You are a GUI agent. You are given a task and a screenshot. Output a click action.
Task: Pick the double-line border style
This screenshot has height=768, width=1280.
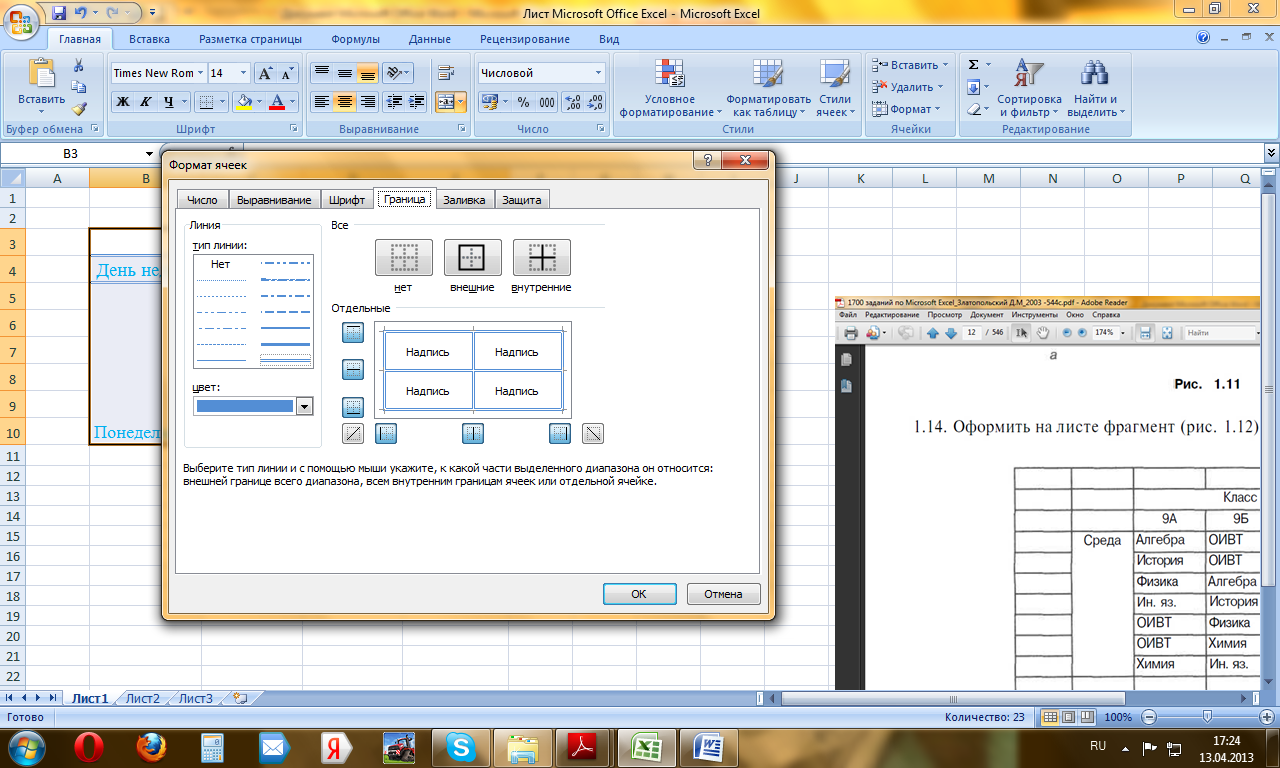[286, 358]
